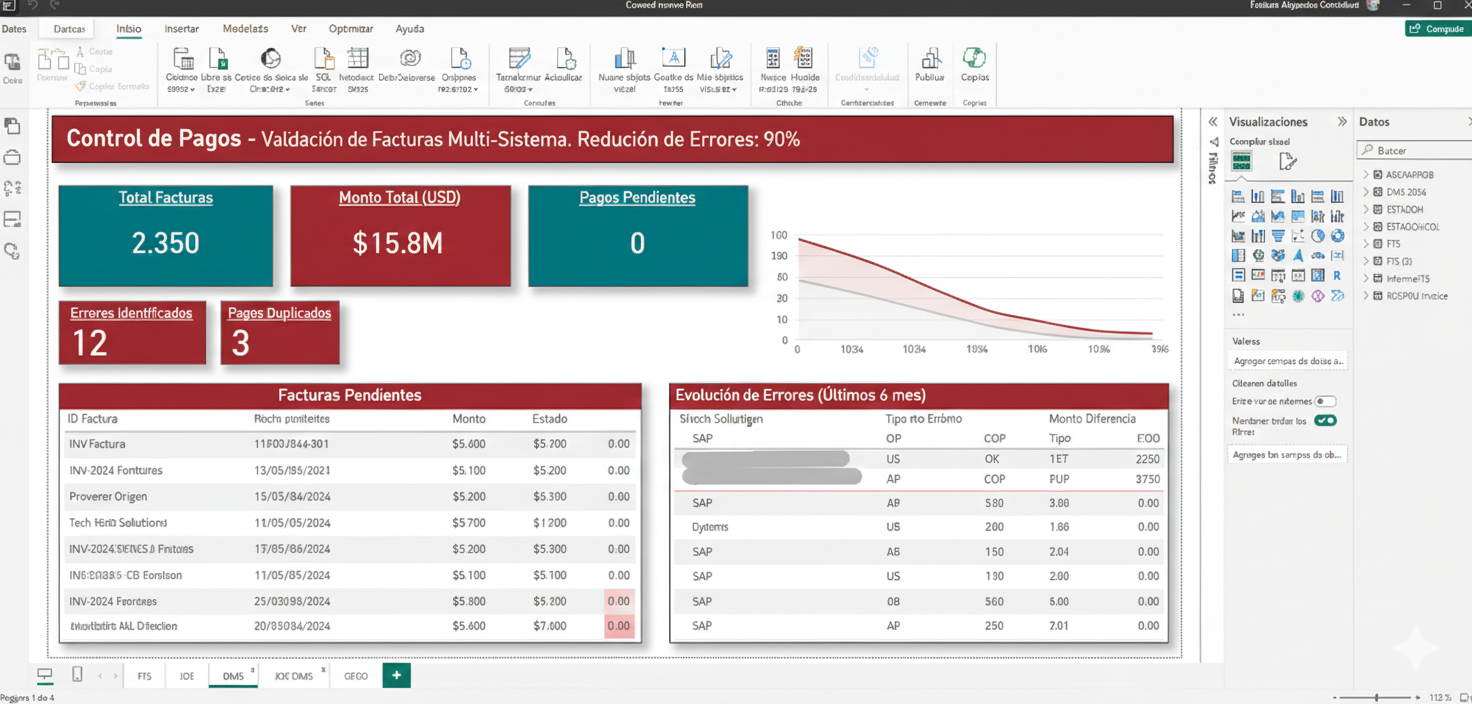Enable the first off toggle under drill-through
Screen dimensions: 1472x704
(1325, 401)
